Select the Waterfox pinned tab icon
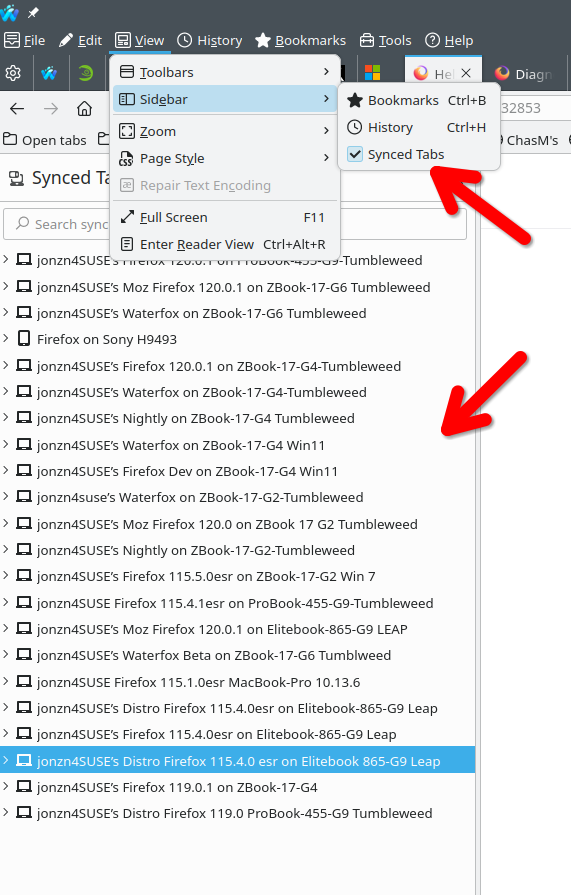The width and height of the screenshot is (571, 895). [49, 73]
